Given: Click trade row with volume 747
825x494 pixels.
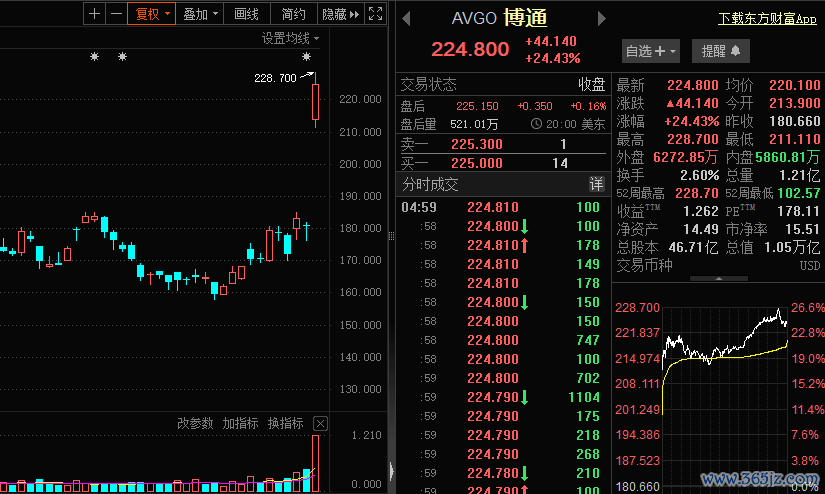Looking at the screenshot, I should pyautogui.click(x=502, y=340).
